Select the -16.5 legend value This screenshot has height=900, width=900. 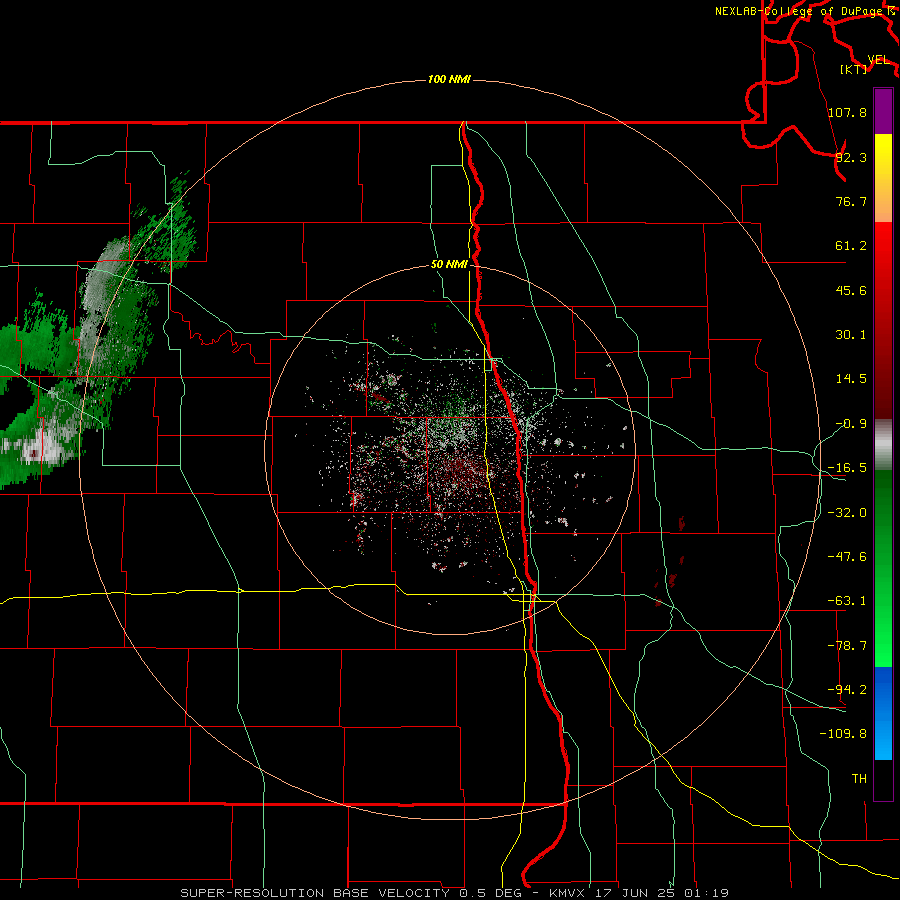click(847, 468)
